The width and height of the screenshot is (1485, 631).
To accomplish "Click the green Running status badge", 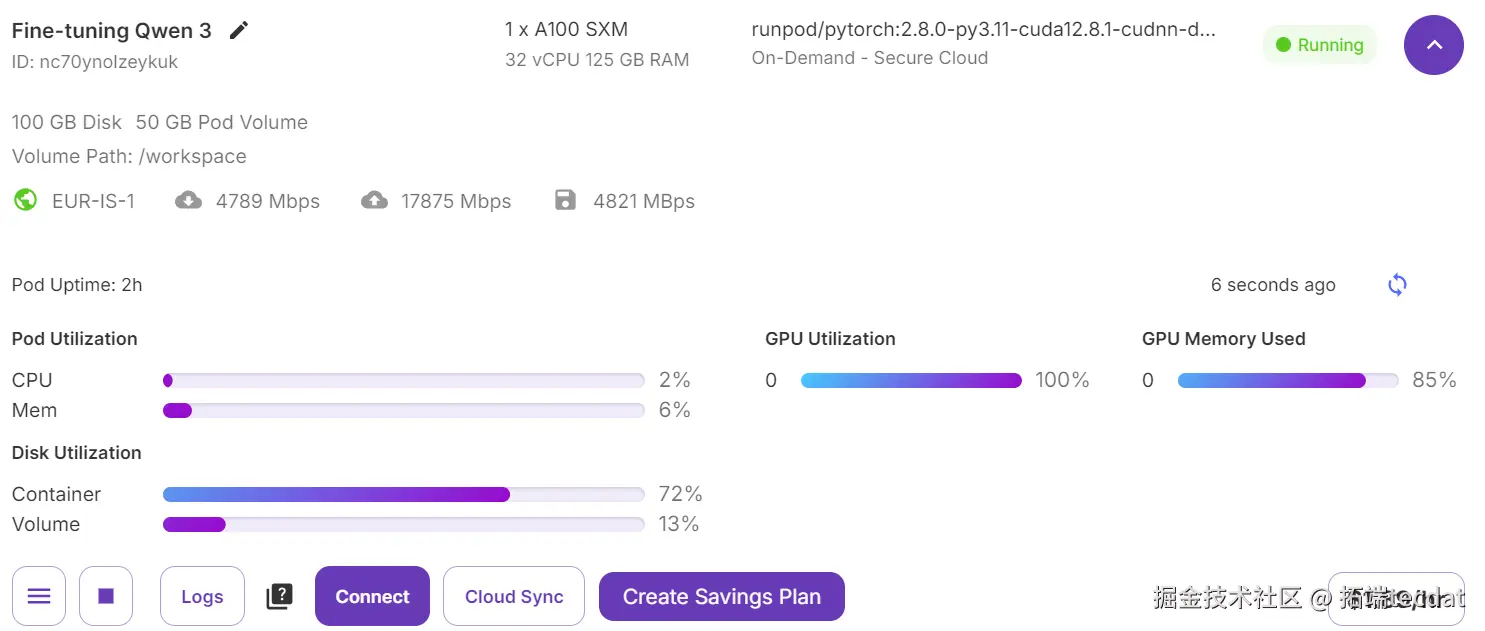I will (x=1320, y=45).
